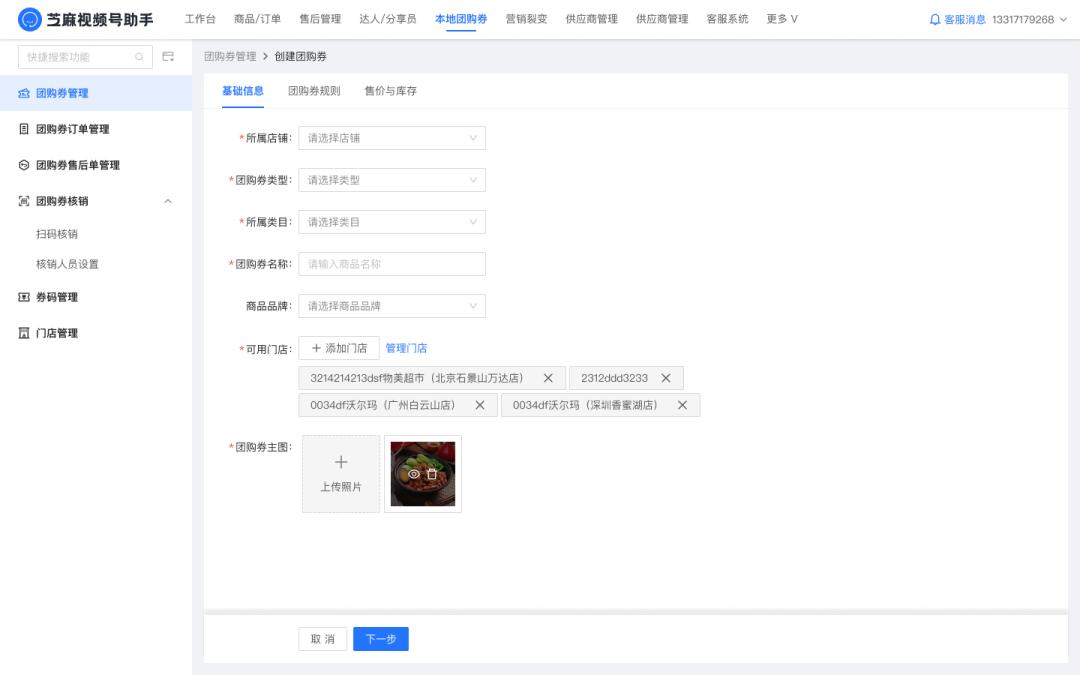Open the 本地团购券 top menu

coord(459,18)
